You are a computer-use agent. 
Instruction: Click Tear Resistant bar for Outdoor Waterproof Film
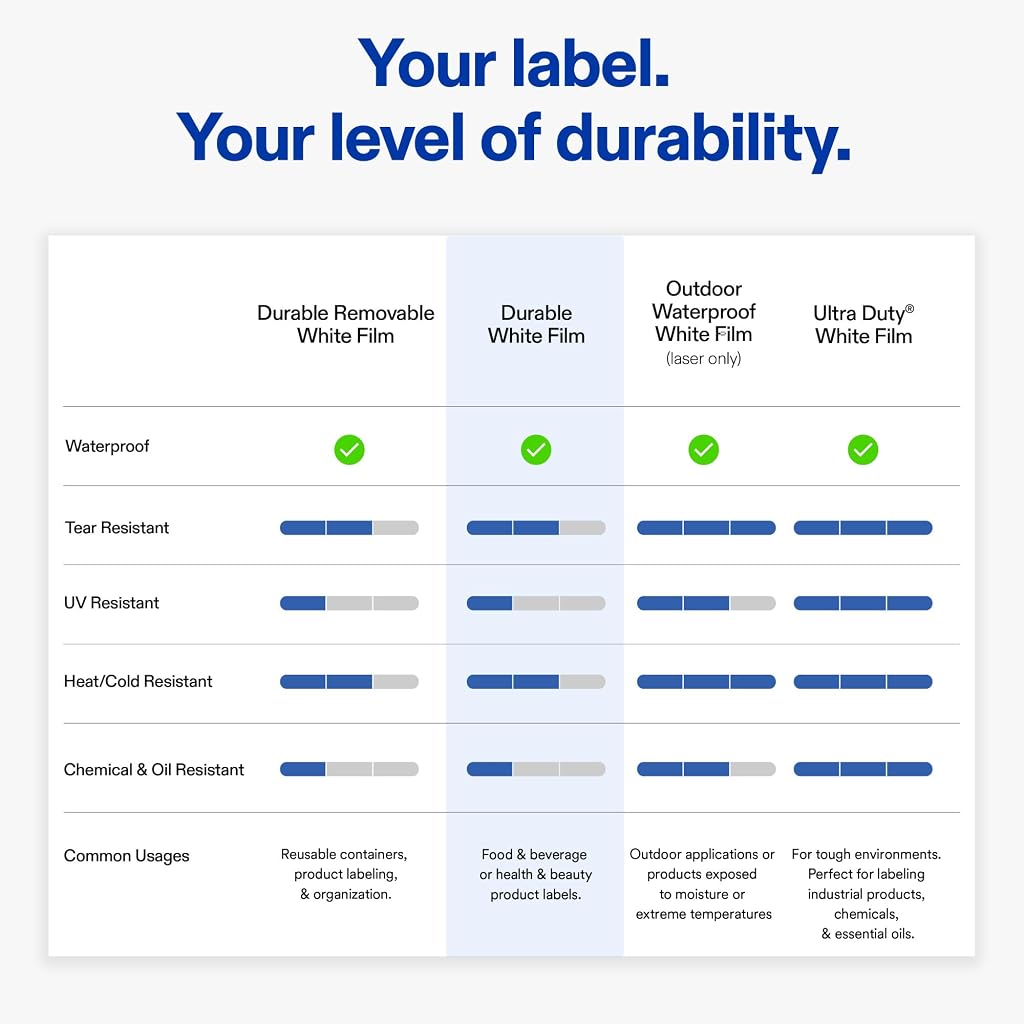tap(706, 528)
